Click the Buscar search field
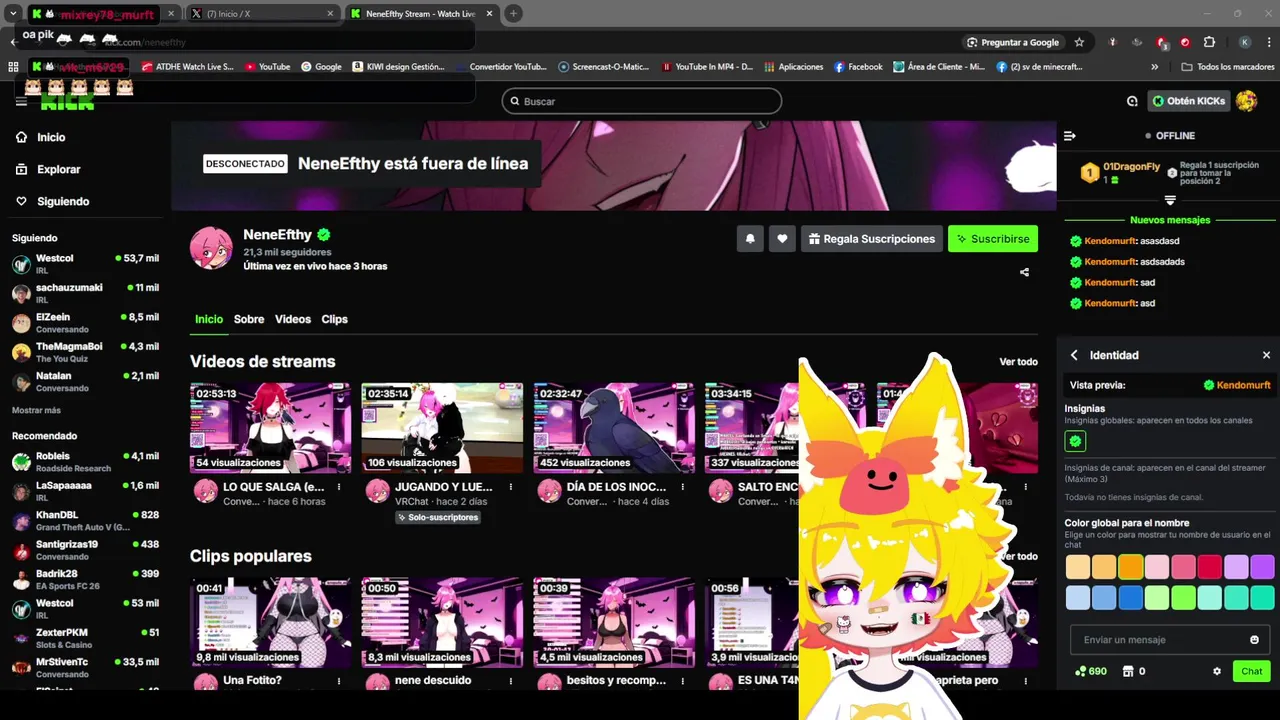 [x=642, y=101]
